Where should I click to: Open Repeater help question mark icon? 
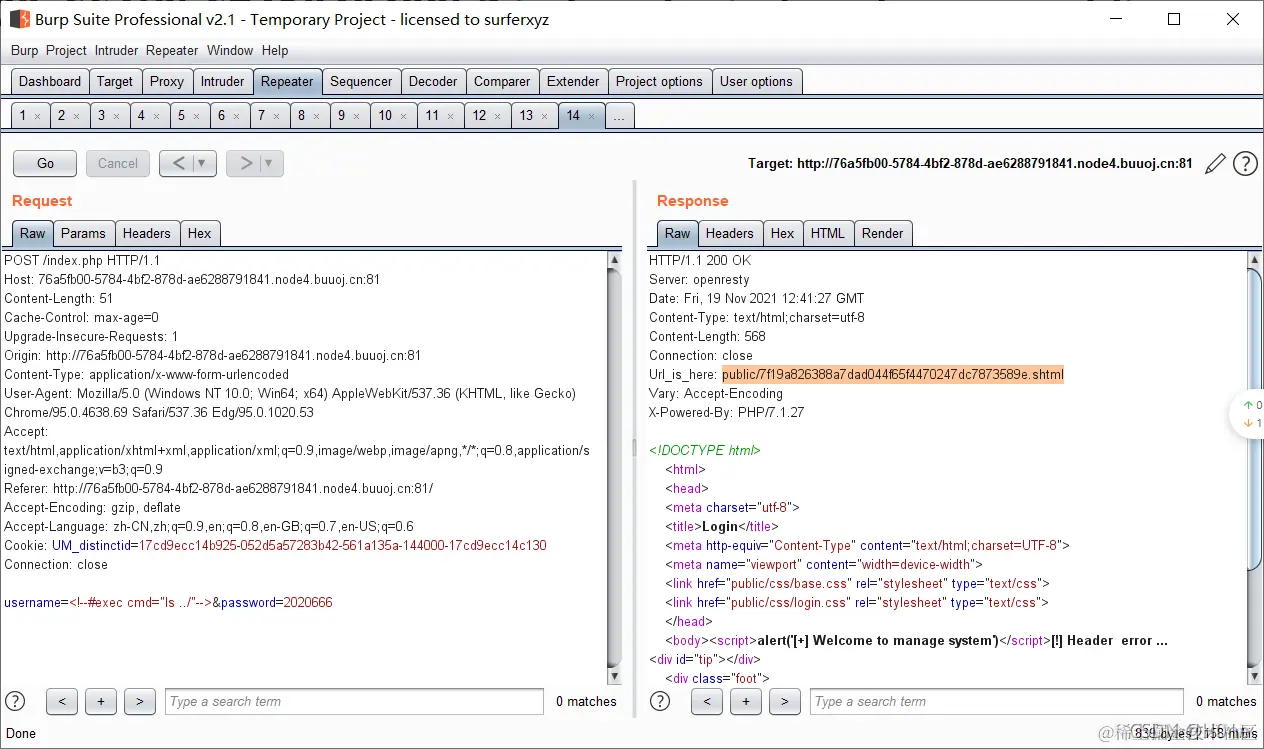(1245, 164)
